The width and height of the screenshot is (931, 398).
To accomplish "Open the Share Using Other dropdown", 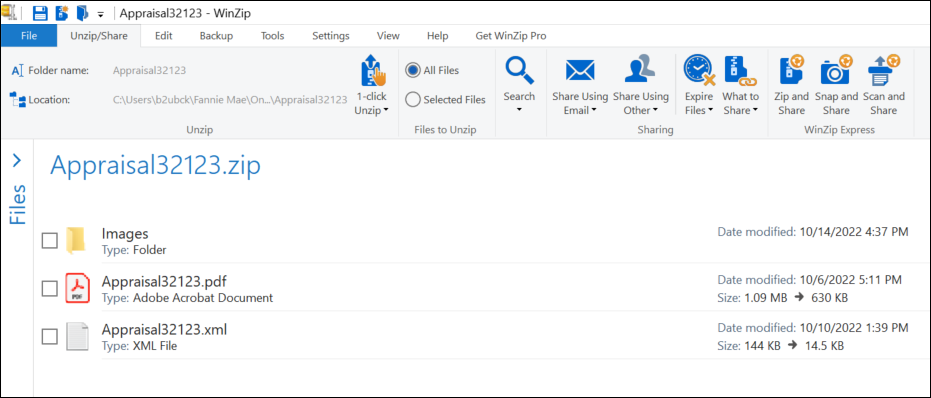I will [655, 110].
